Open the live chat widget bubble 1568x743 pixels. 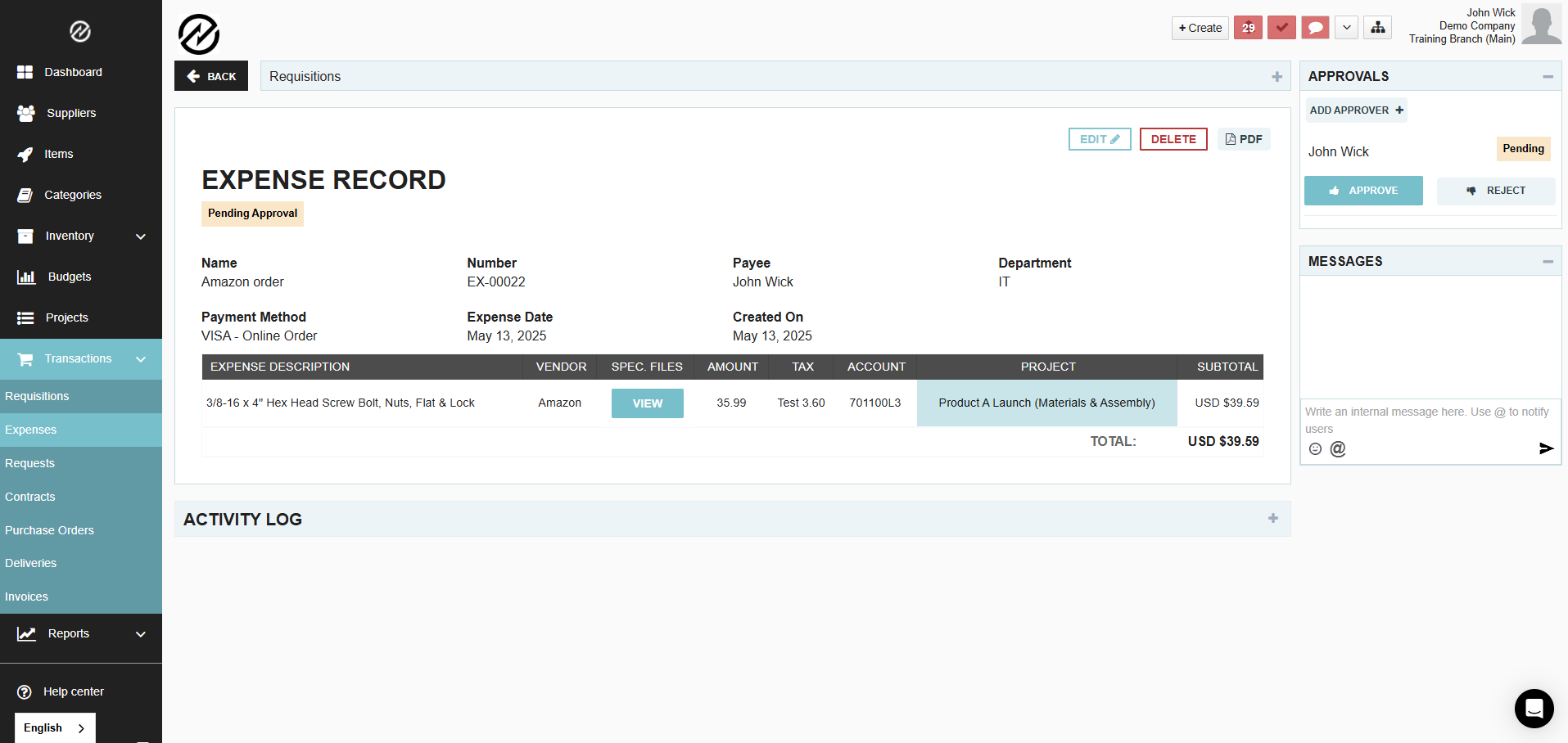1534,709
